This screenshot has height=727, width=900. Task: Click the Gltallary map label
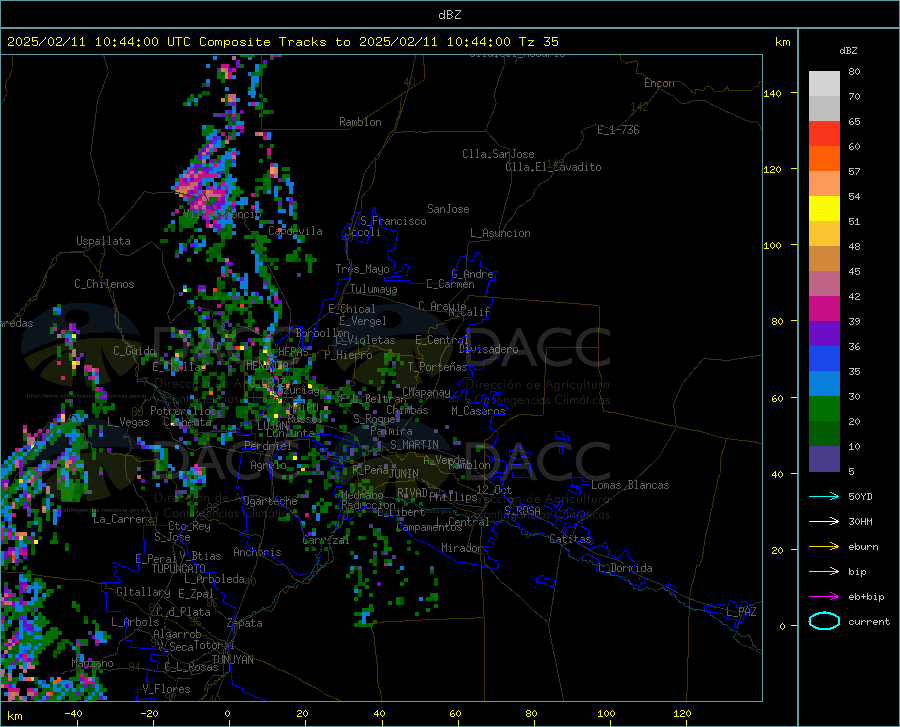tap(143, 592)
